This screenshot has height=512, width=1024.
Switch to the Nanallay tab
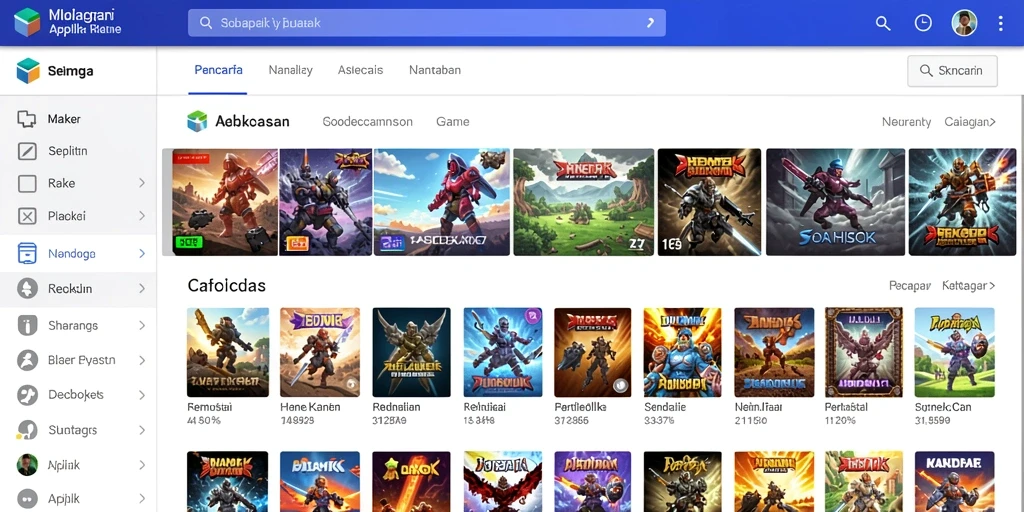pyautogui.click(x=291, y=70)
